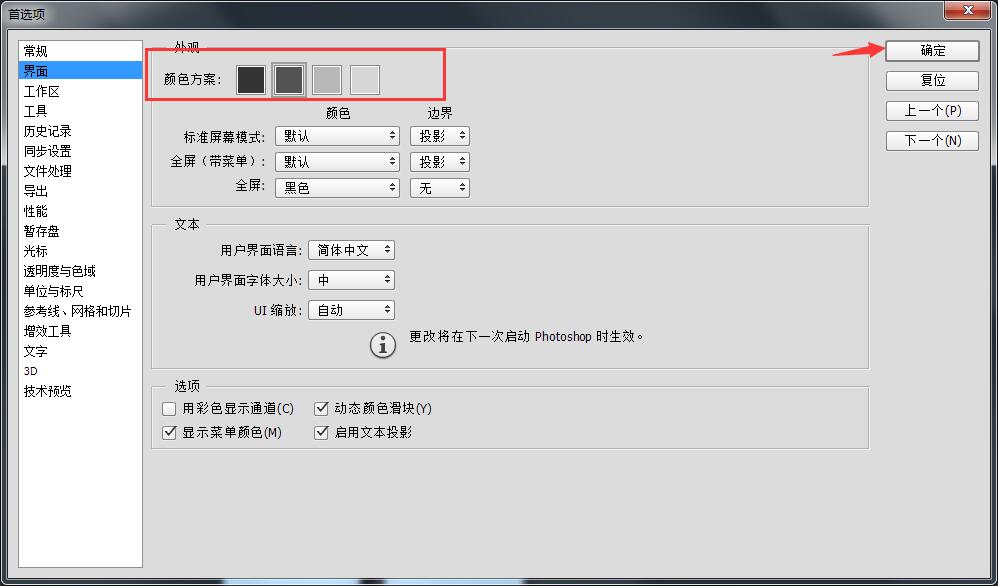Open the 全屏 border dropdown showing 无

tap(439, 187)
